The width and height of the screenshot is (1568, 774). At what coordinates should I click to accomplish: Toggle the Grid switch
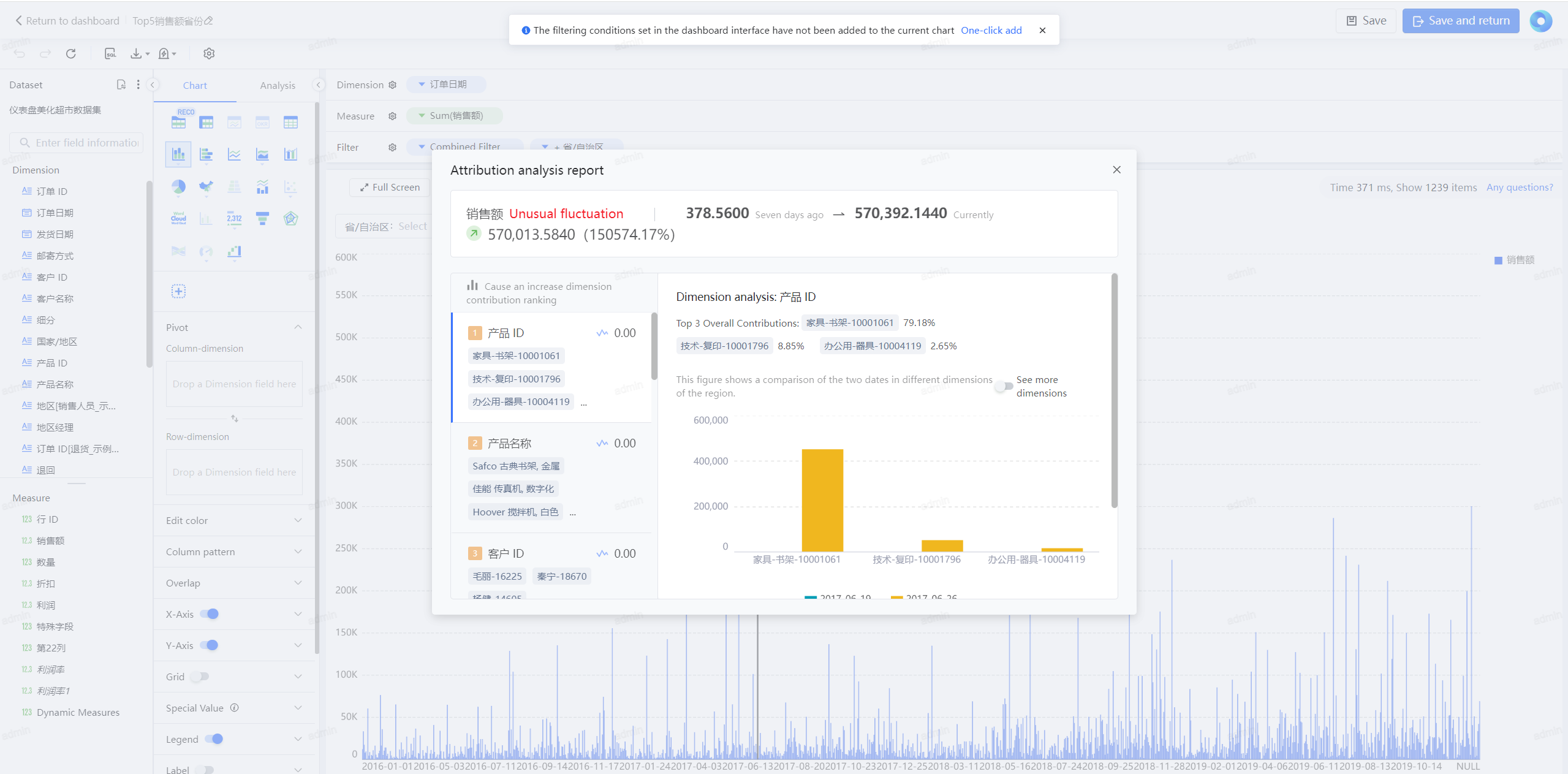coord(200,677)
